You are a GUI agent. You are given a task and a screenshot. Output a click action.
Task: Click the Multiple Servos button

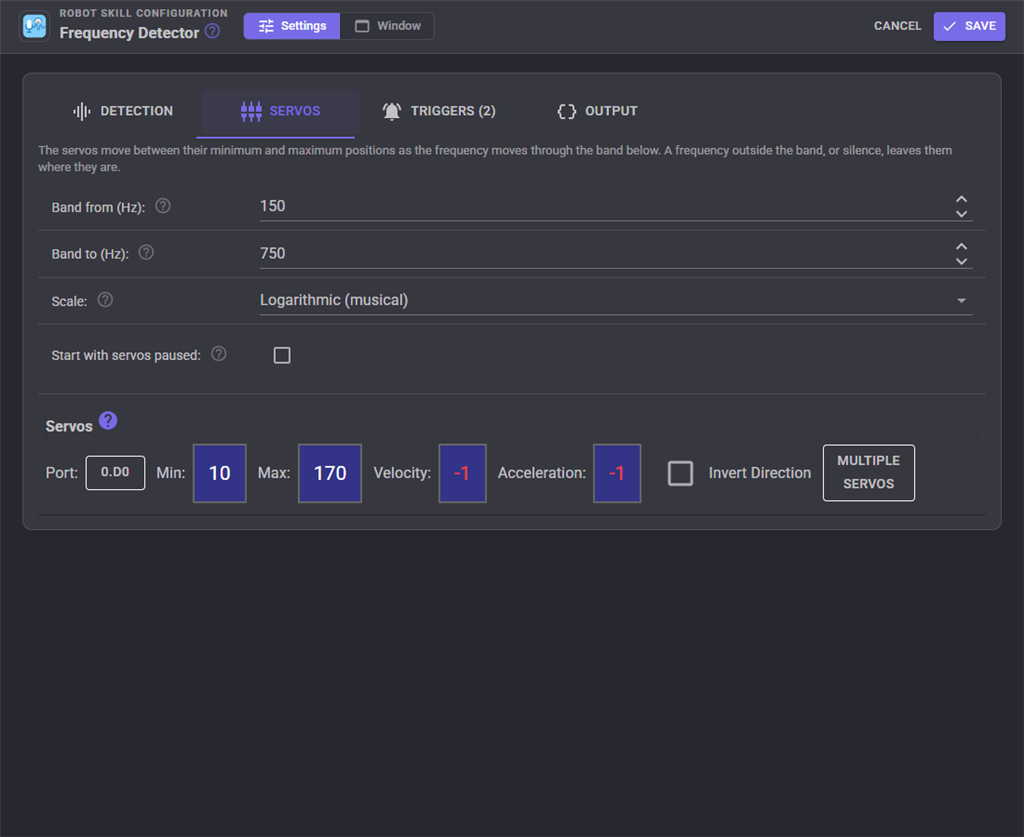tap(869, 473)
